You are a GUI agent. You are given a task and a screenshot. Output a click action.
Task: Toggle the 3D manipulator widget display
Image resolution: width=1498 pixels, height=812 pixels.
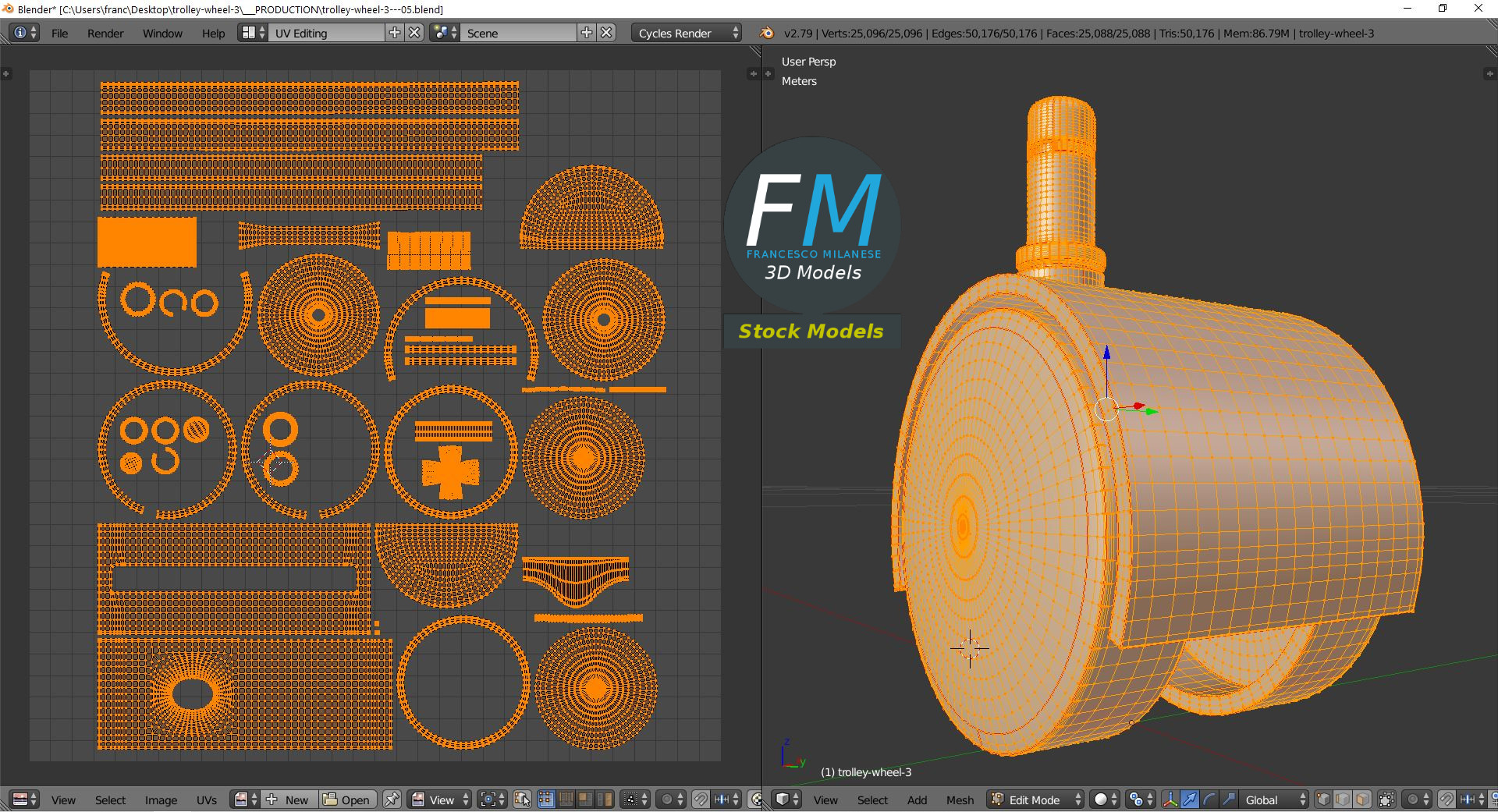[x=1170, y=800]
